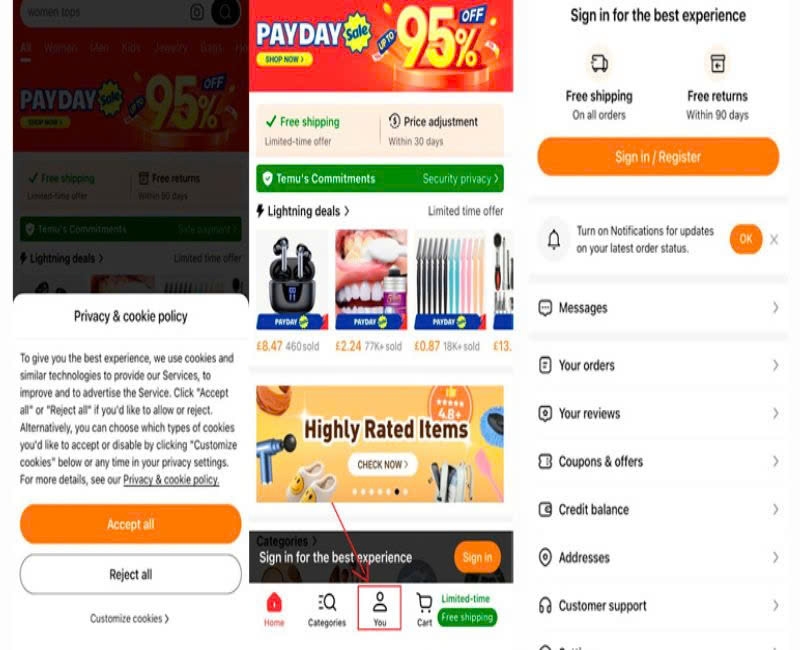Select the Women category tab
Screen dimensions: 800x650
pyautogui.click(x=60, y=48)
